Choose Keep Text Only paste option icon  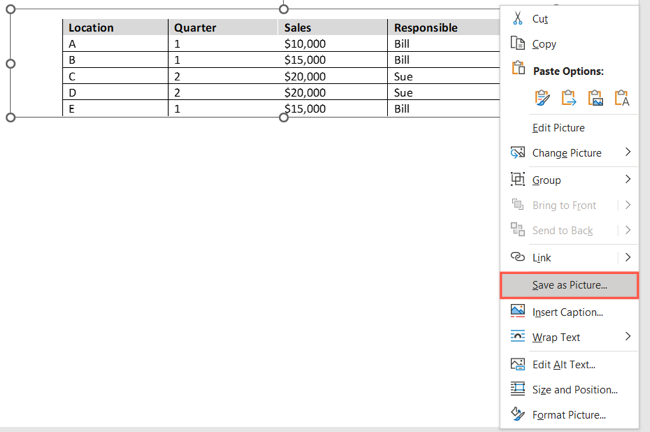(x=622, y=98)
